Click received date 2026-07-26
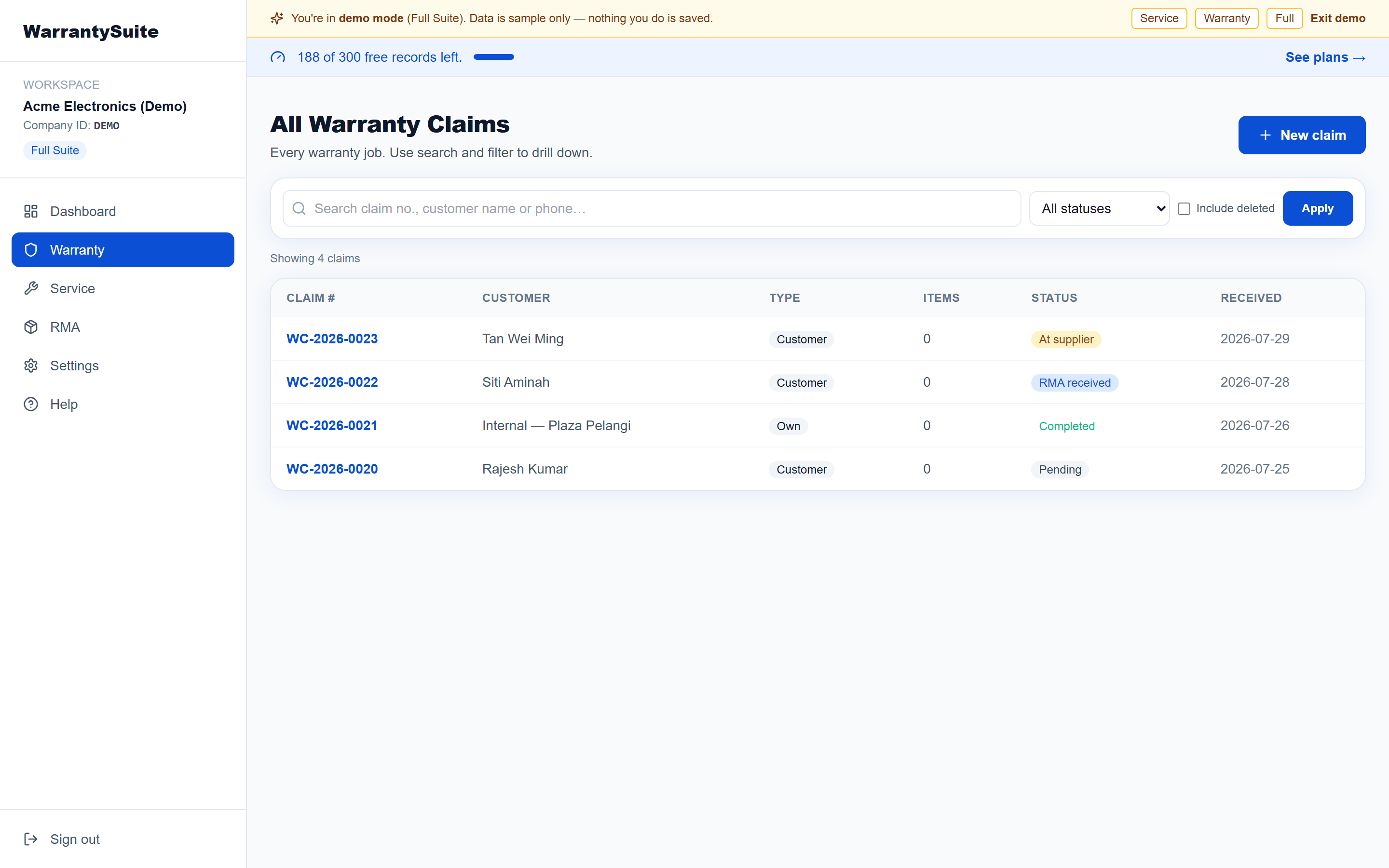The height and width of the screenshot is (868, 1389). [1255, 425]
